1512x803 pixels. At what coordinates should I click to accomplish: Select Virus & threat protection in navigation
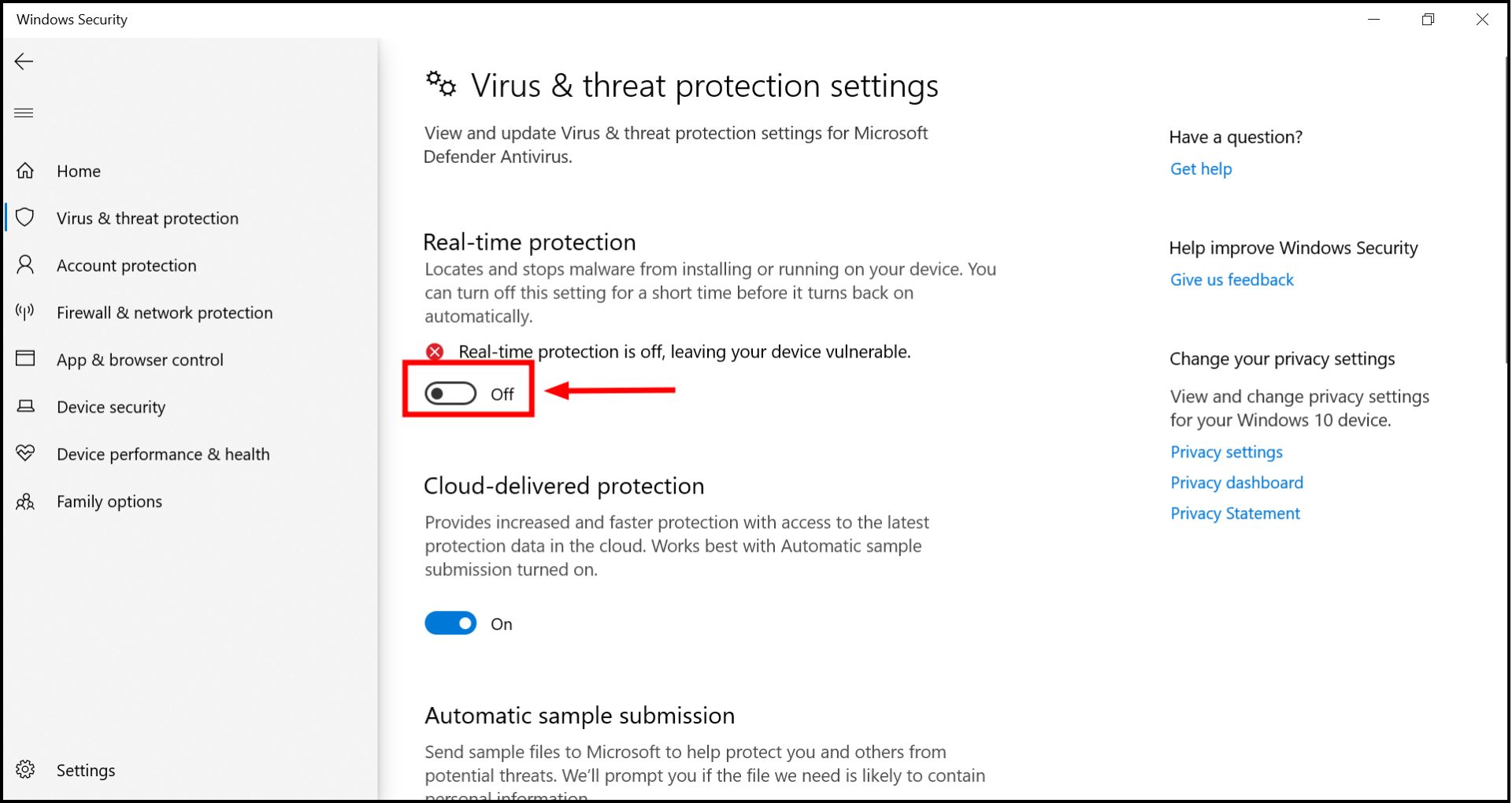pyautogui.click(x=147, y=218)
